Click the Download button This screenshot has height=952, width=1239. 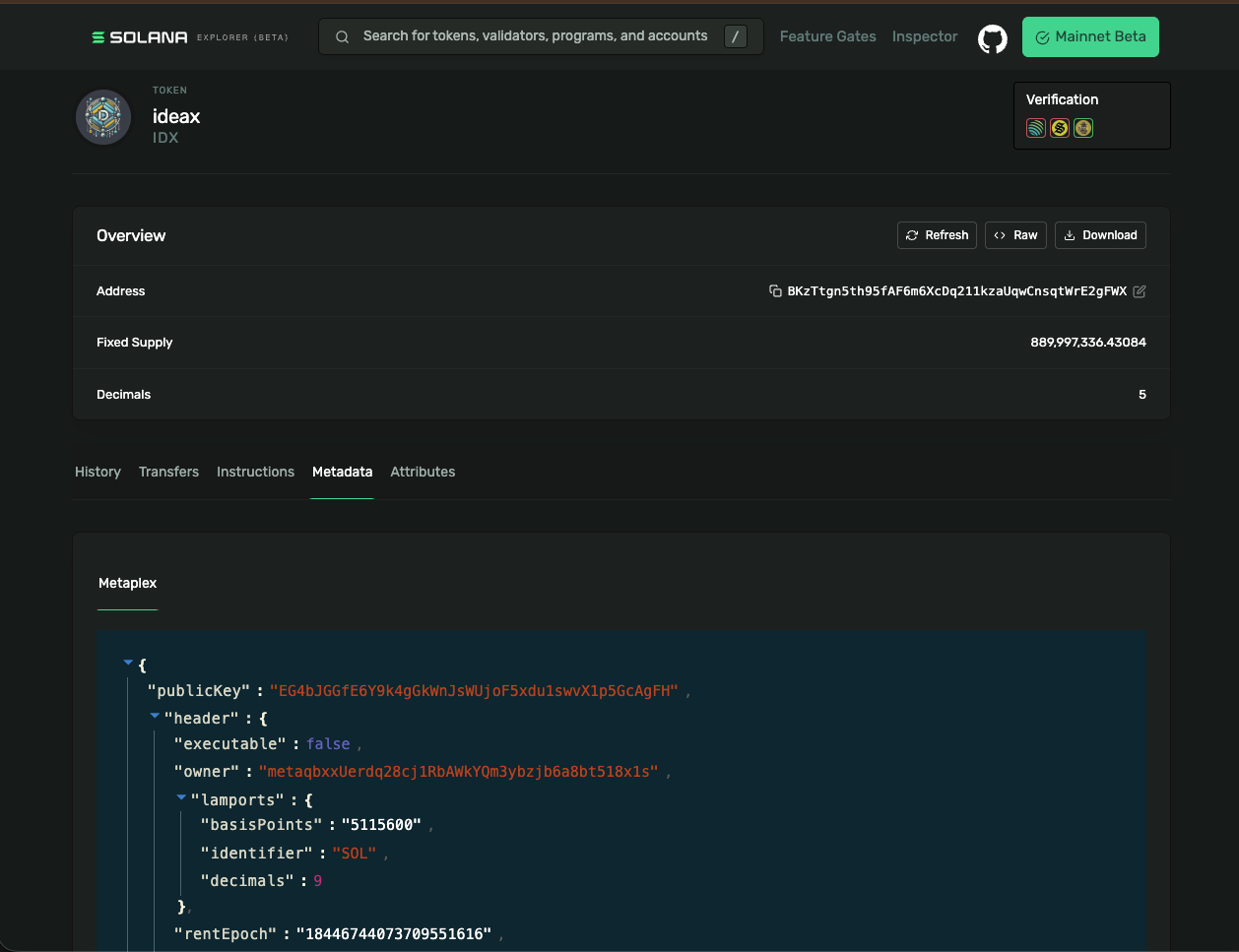(1100, 235)
